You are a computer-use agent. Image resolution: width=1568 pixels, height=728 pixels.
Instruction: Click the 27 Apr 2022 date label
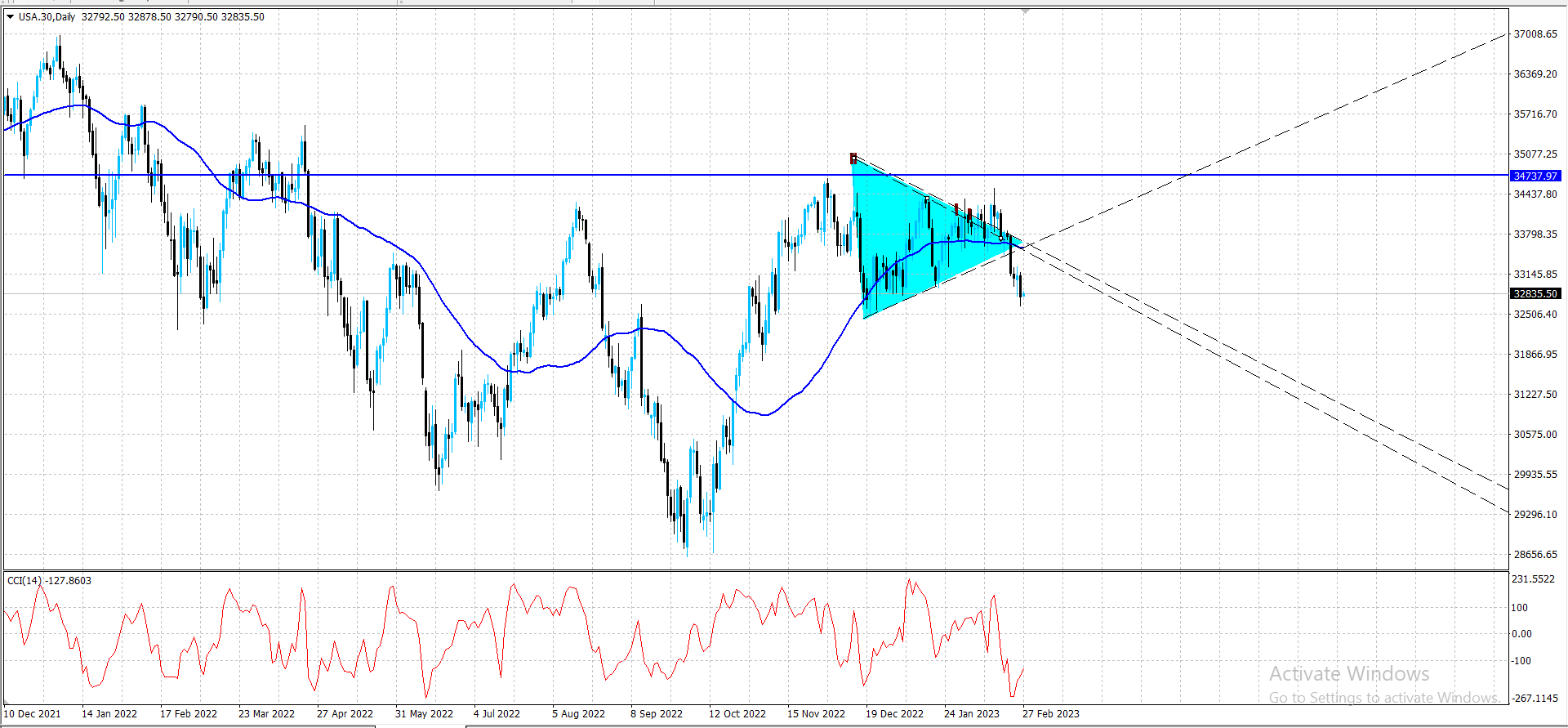(x=345, y=714)
